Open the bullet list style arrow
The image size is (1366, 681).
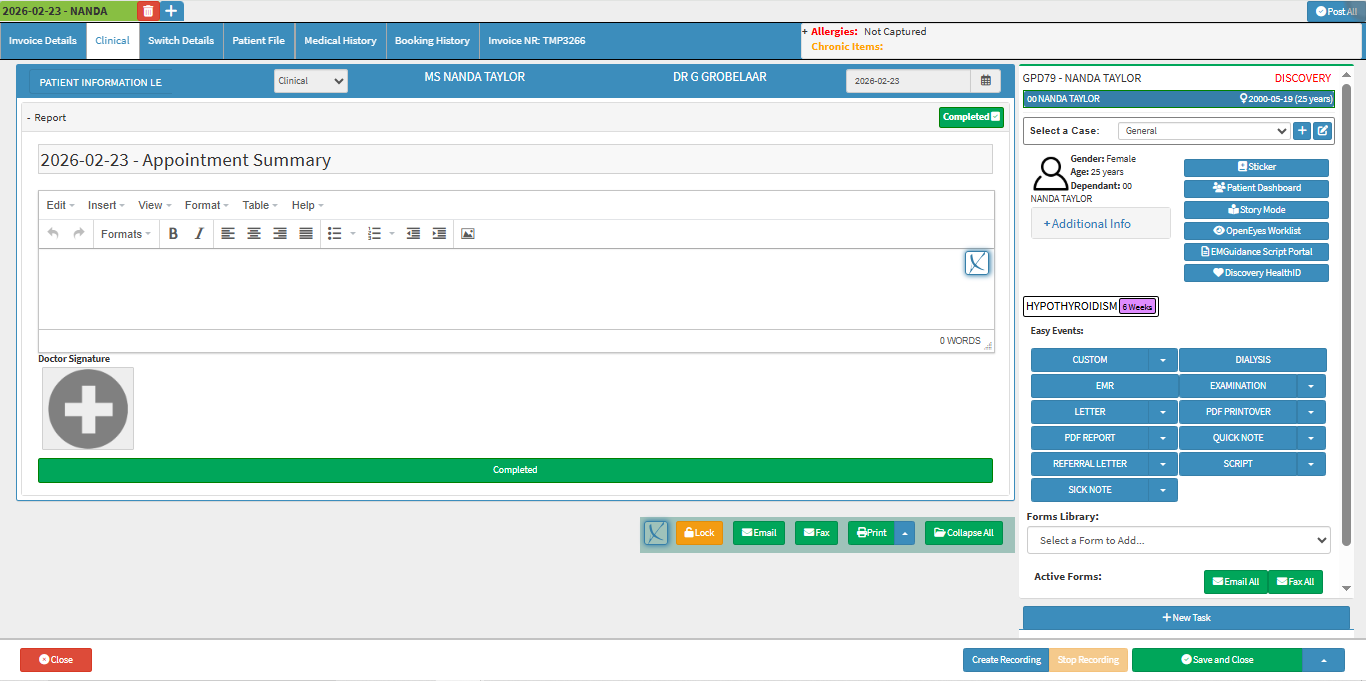click(353, 233)
